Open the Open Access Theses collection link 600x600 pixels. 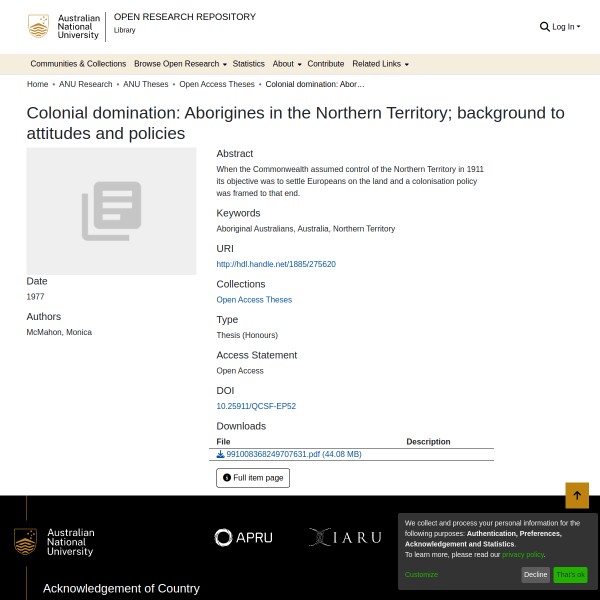point(254,300)
